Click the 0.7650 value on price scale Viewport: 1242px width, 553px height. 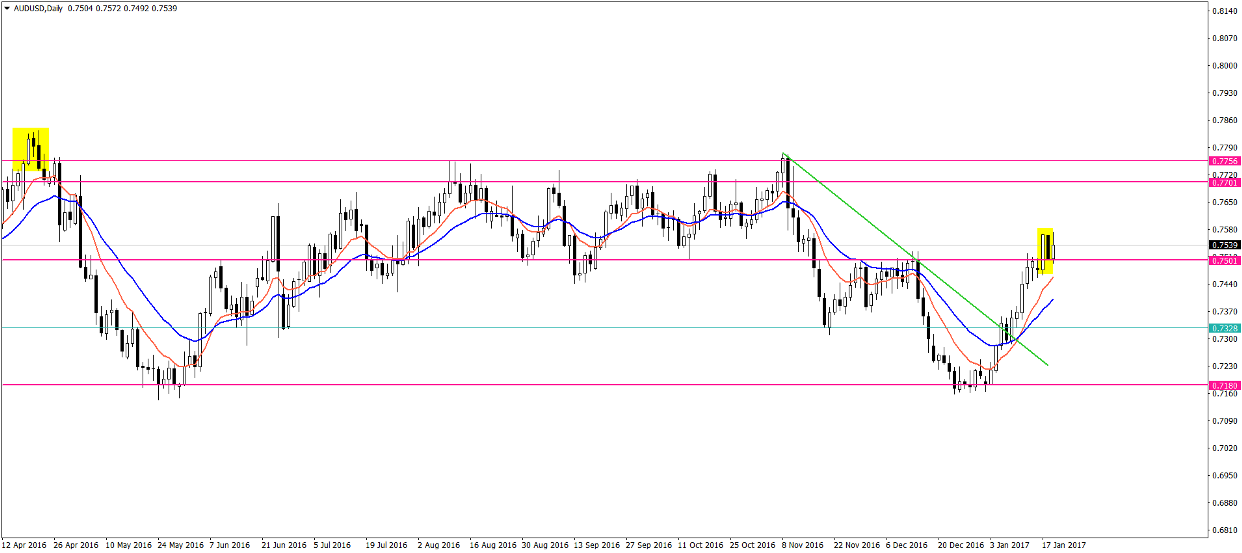[x=1225, y=202]
